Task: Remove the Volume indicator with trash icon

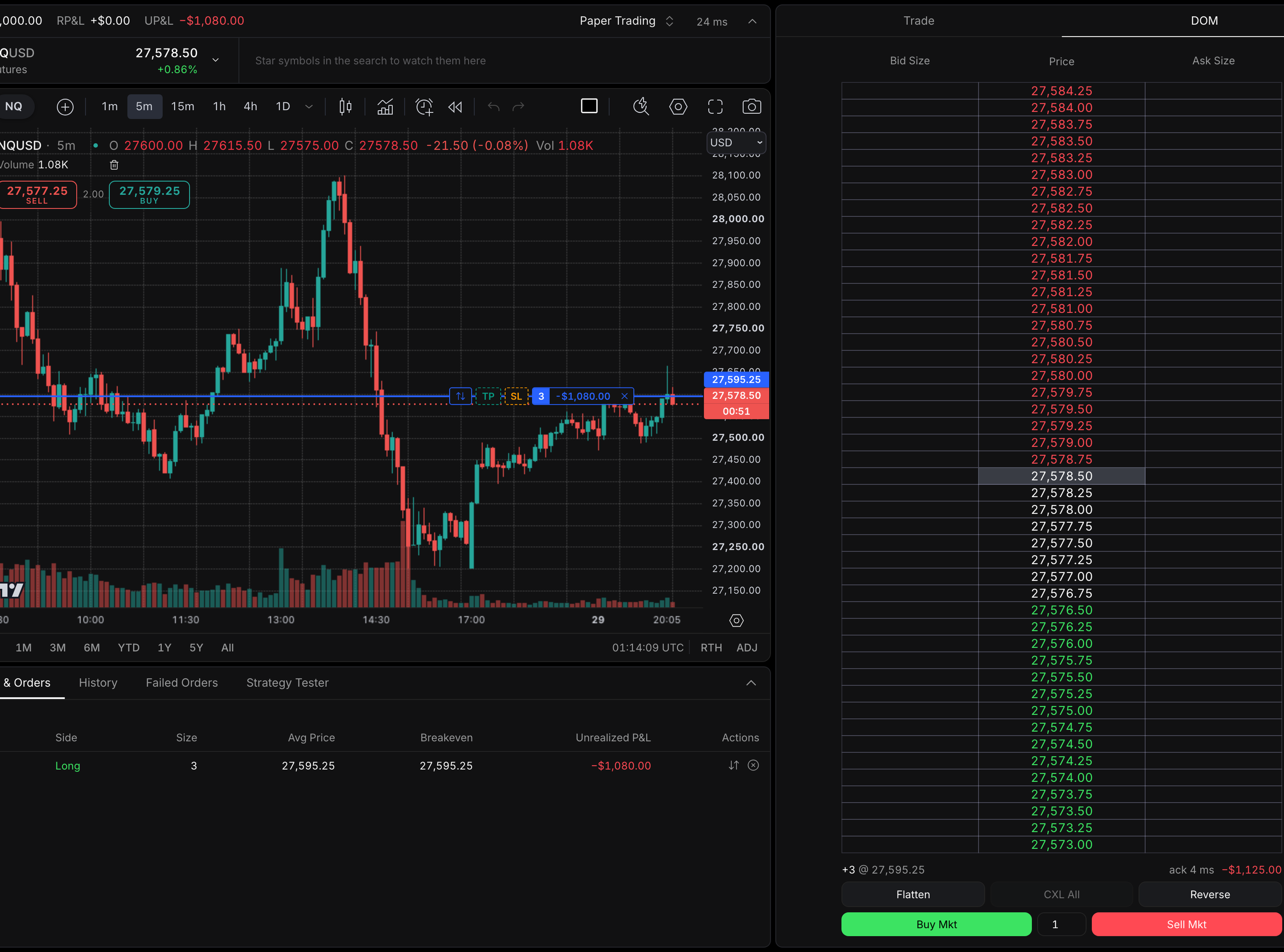Action: coord(114,165)
